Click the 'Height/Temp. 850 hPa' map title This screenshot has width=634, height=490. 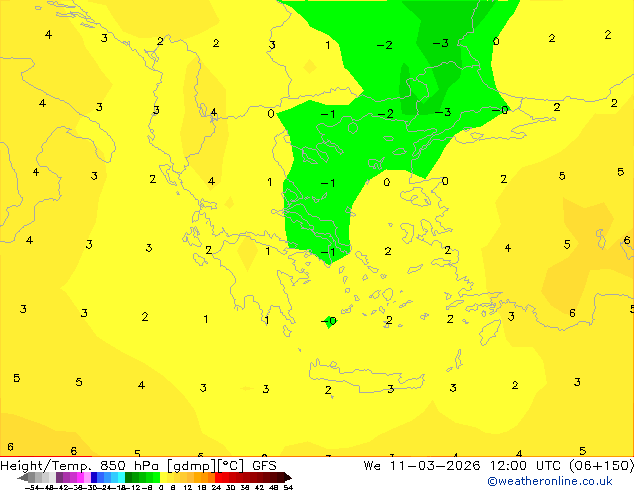point(81,466)
